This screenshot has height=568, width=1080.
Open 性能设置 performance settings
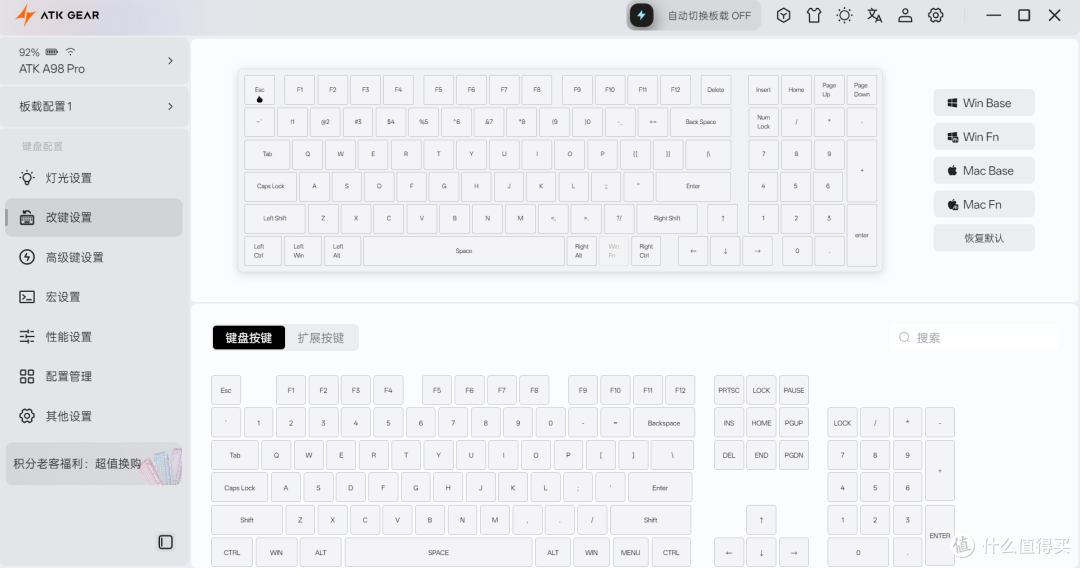point(94,337)
